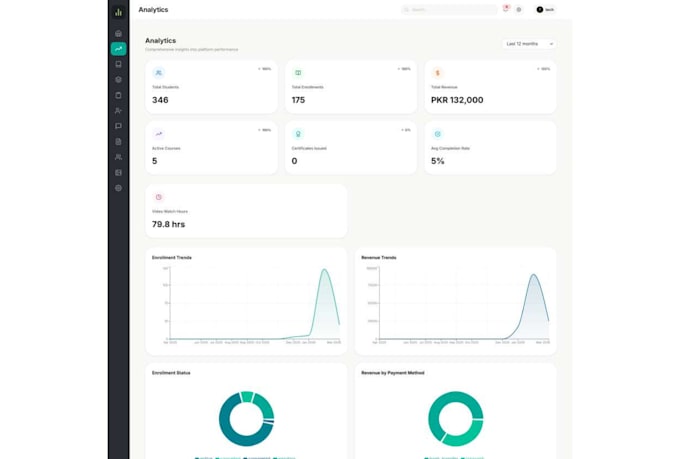Viewport: 680px width, 459px height.
Task: Click the Revenue by Payment Method donut chart
Action: (456, 419)
